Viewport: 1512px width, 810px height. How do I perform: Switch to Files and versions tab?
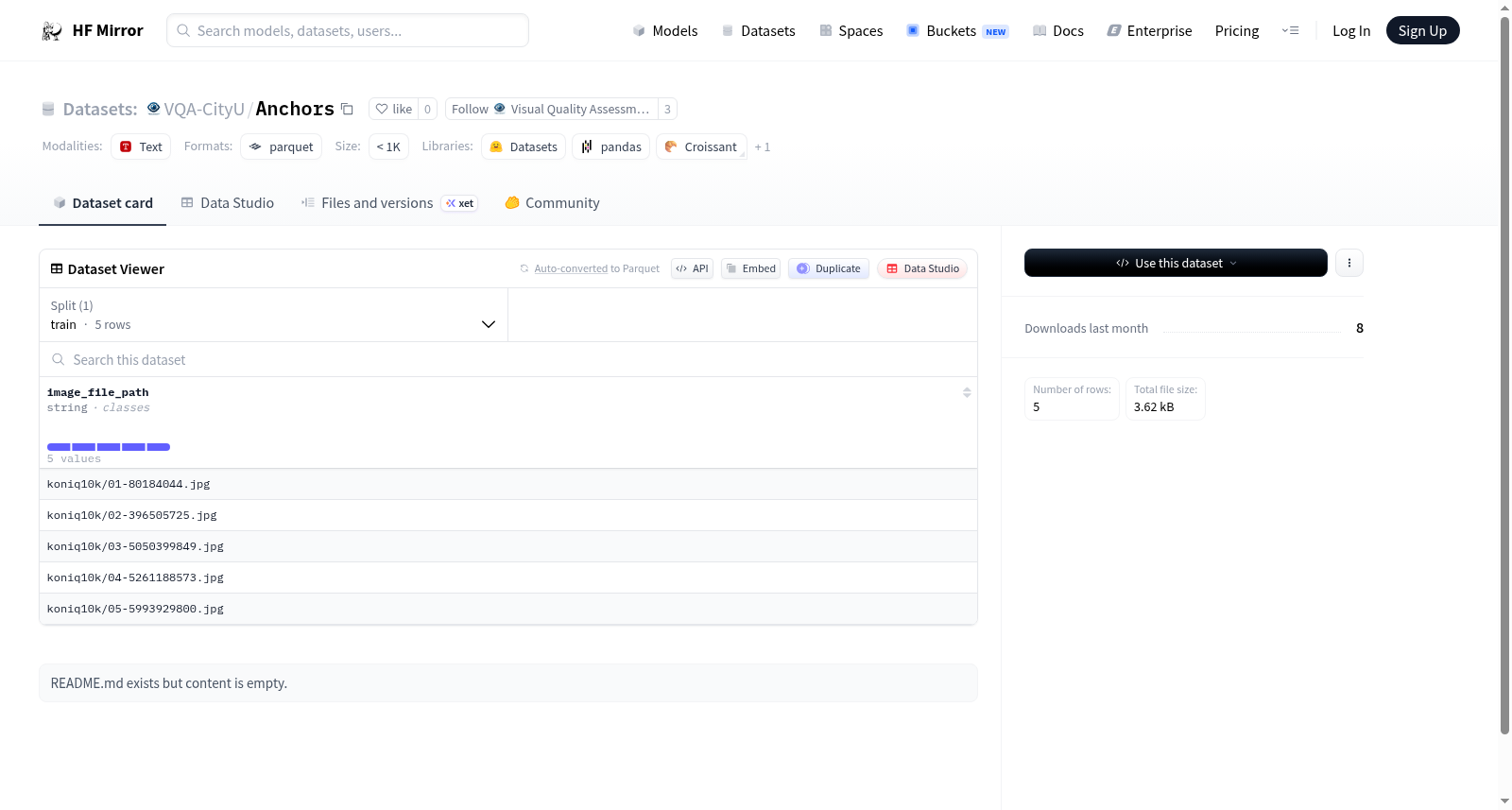[x=389, y=203]
